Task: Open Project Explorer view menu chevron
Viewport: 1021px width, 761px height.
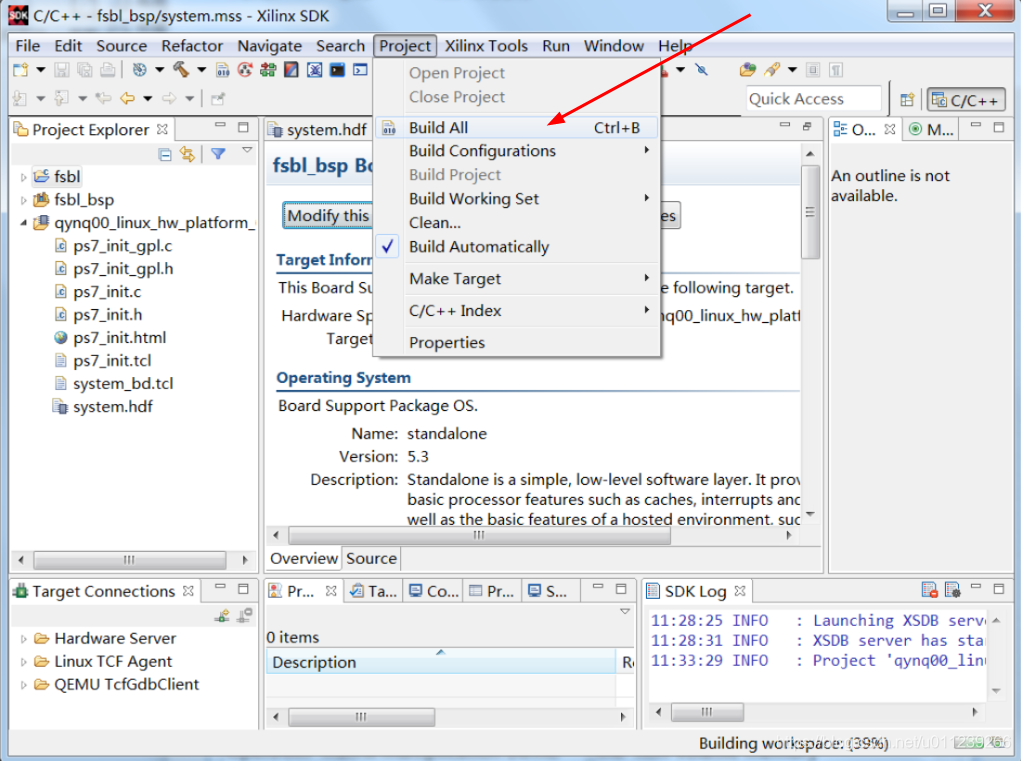Action: [x=247, y=150]
